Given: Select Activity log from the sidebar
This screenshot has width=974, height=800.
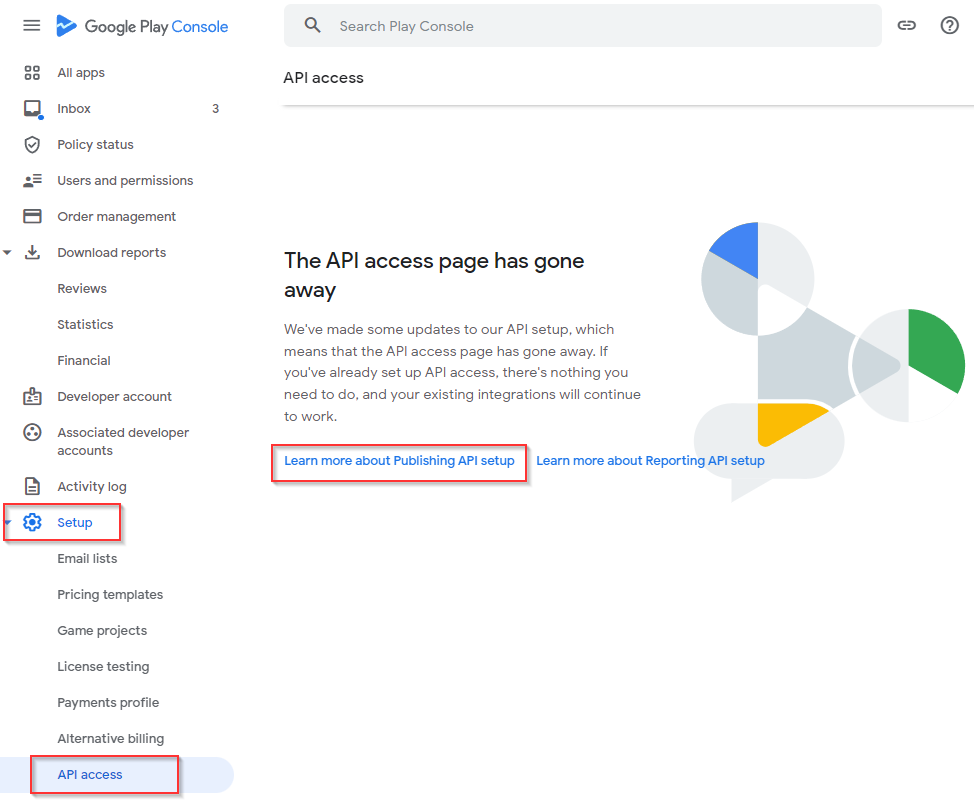Looking at the screenshot, I should pos(90,486).
